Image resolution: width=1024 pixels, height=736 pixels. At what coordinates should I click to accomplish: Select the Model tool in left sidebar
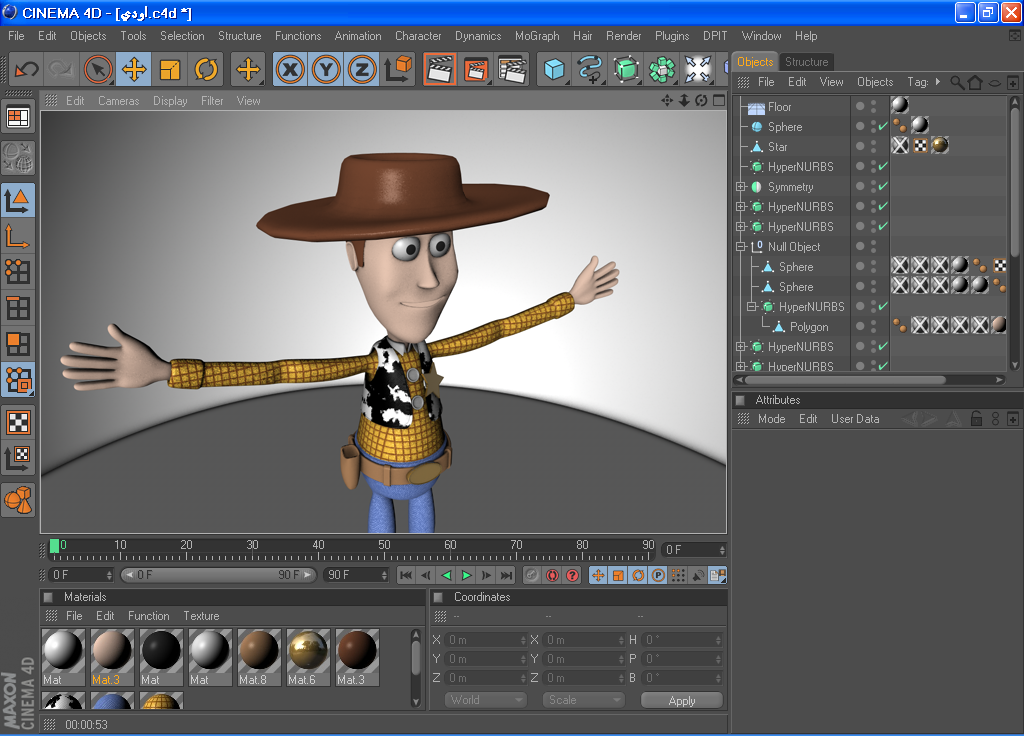(18, 200)
